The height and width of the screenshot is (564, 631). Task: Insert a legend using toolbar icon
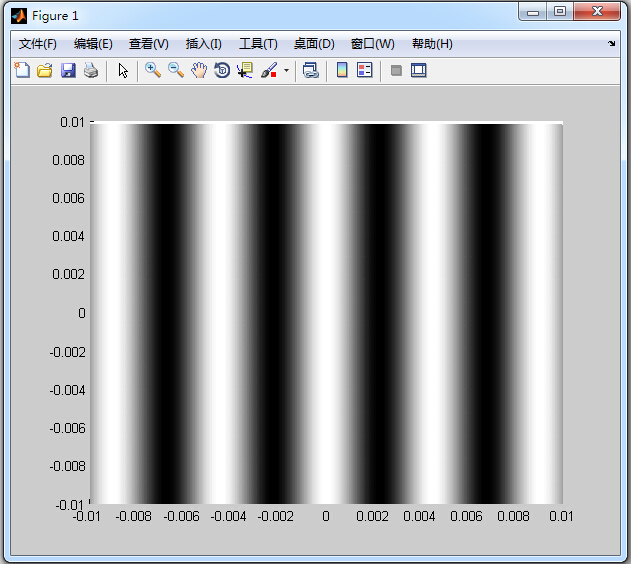(365, 70)
